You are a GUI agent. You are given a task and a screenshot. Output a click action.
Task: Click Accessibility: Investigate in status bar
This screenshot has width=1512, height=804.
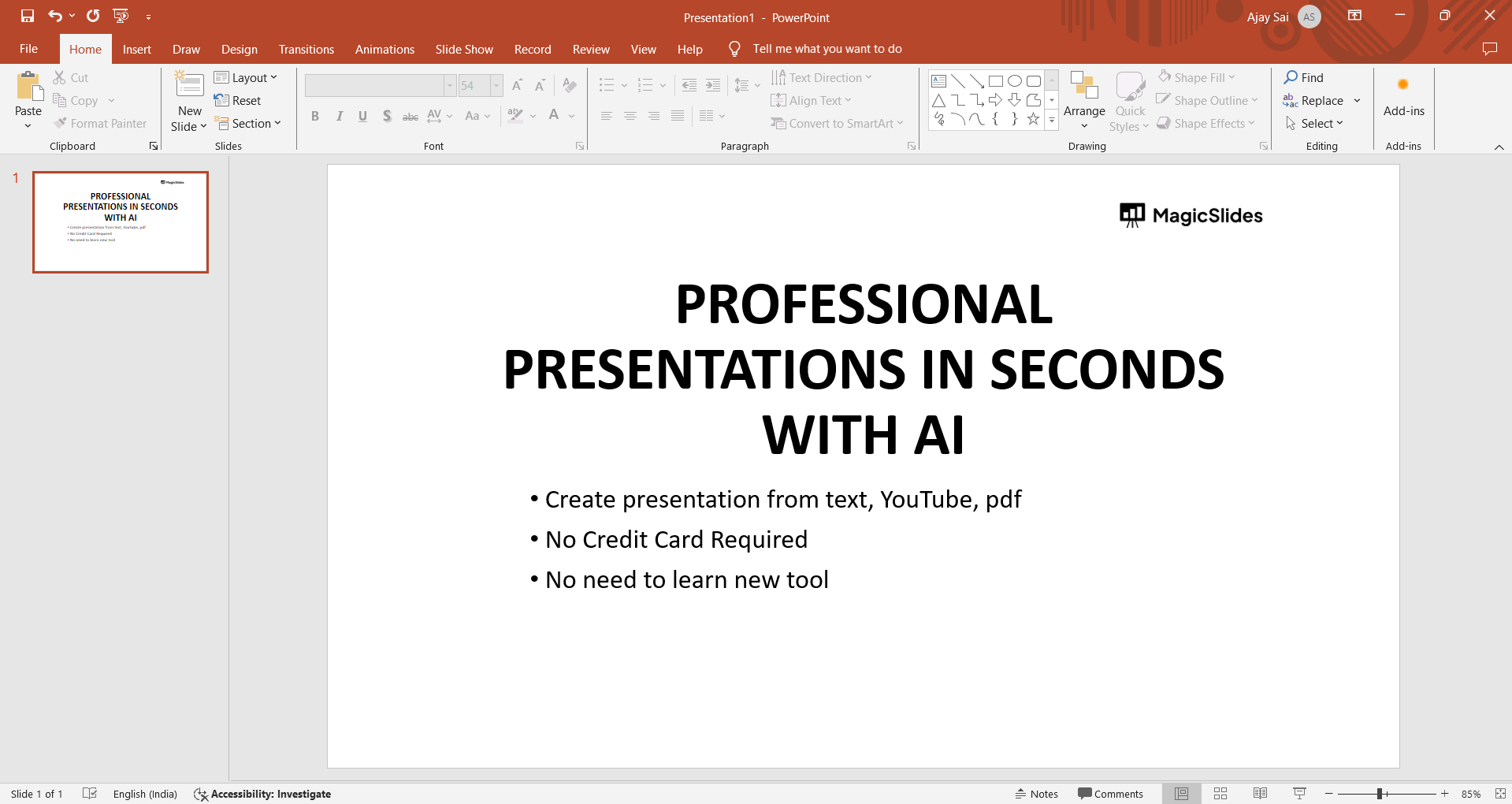pyautogui.click(x=262, y=794)
